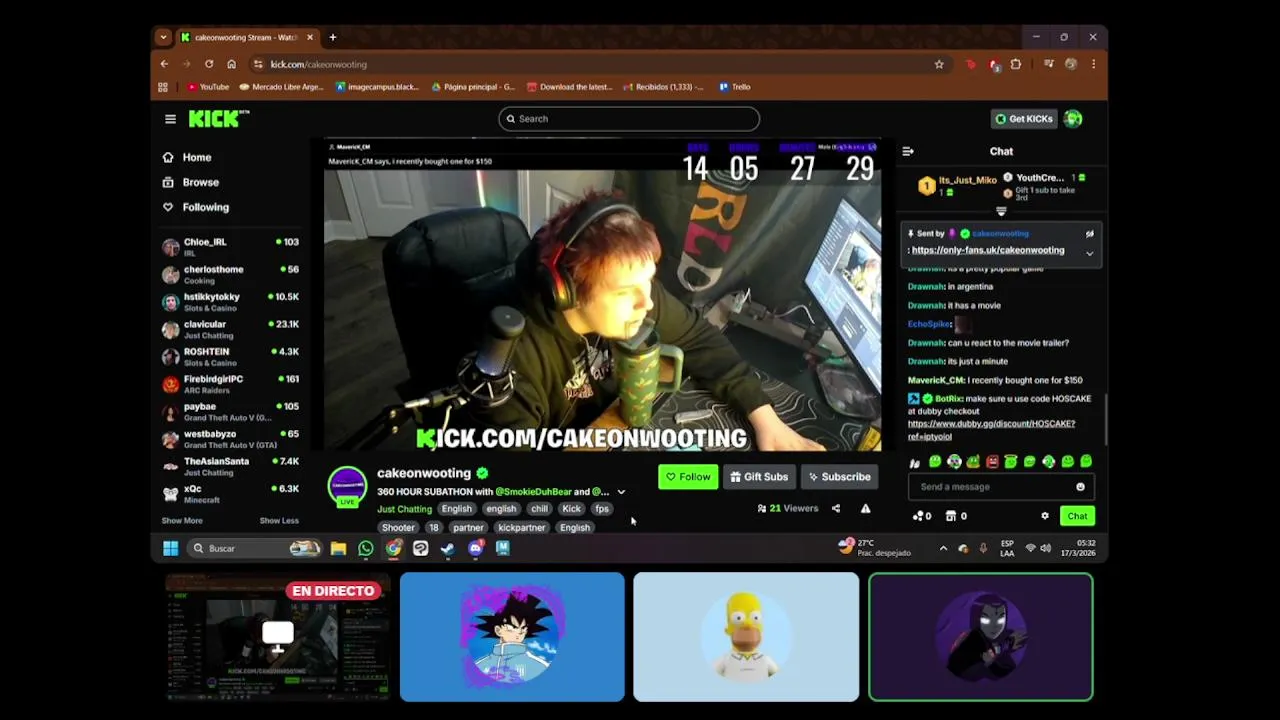The image size is (1280, 720).
Task: Click the green Chat send button
Action: point(1077,516)
